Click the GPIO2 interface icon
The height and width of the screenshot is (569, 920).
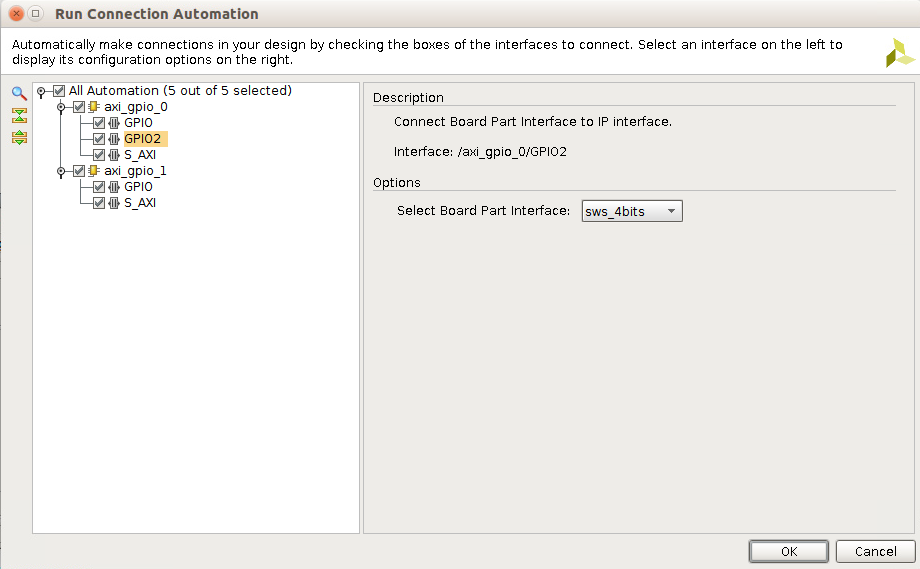tap(114, 139)
